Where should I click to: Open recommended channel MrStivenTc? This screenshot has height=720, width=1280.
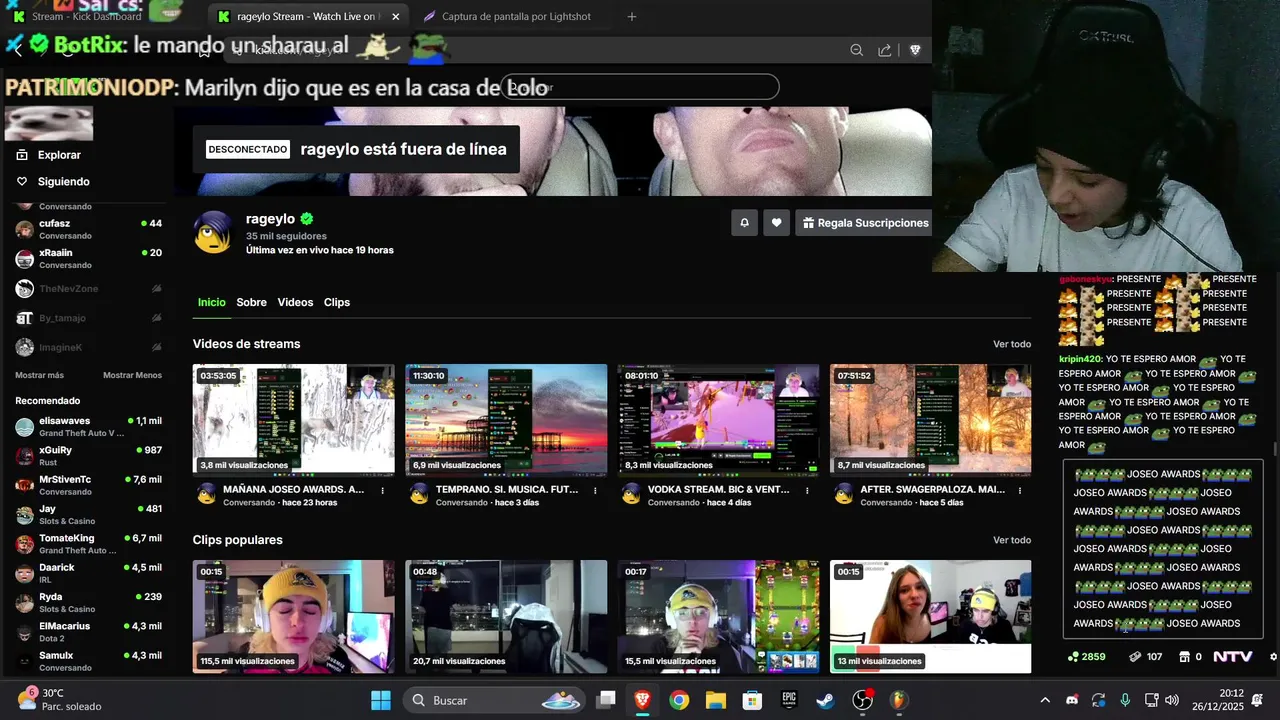click(88, 485)
